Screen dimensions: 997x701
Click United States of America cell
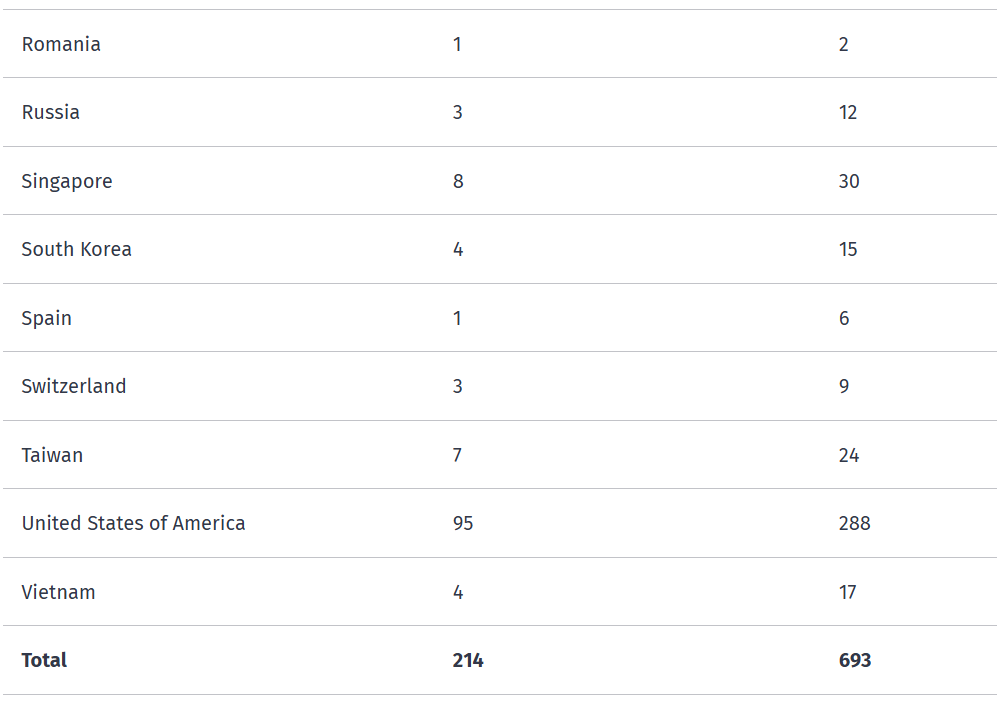134,524
